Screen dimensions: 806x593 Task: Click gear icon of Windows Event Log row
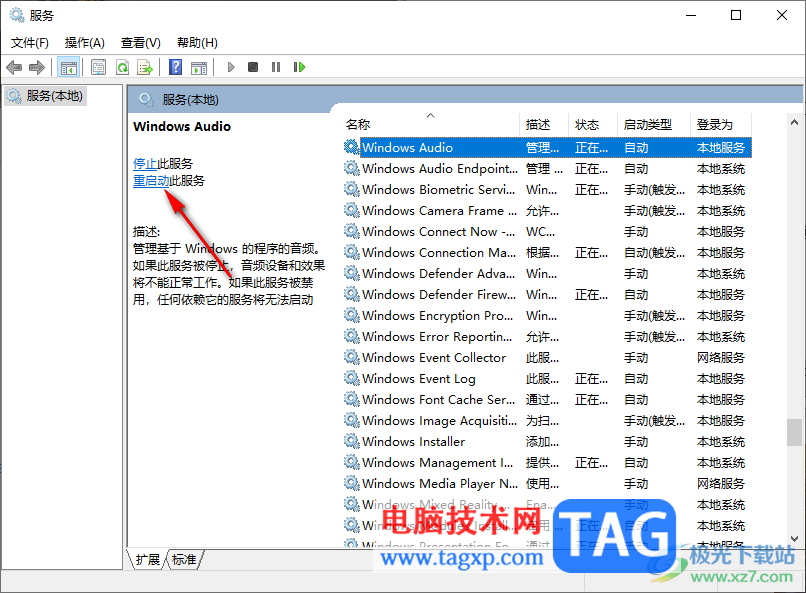pos(352,378)
